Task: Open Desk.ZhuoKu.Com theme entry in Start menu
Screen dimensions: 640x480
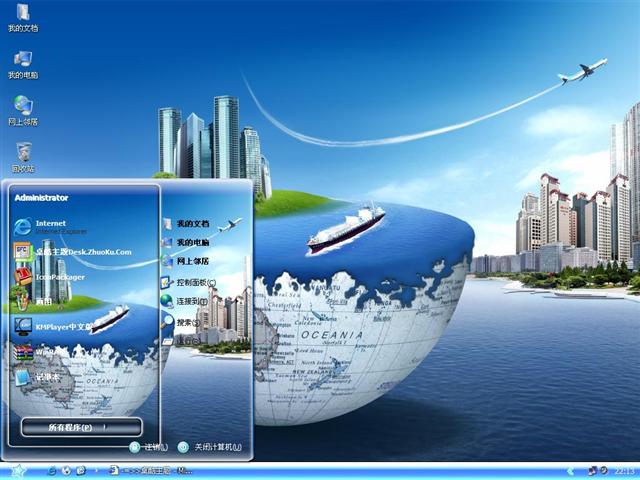Action: click(73, 252)
